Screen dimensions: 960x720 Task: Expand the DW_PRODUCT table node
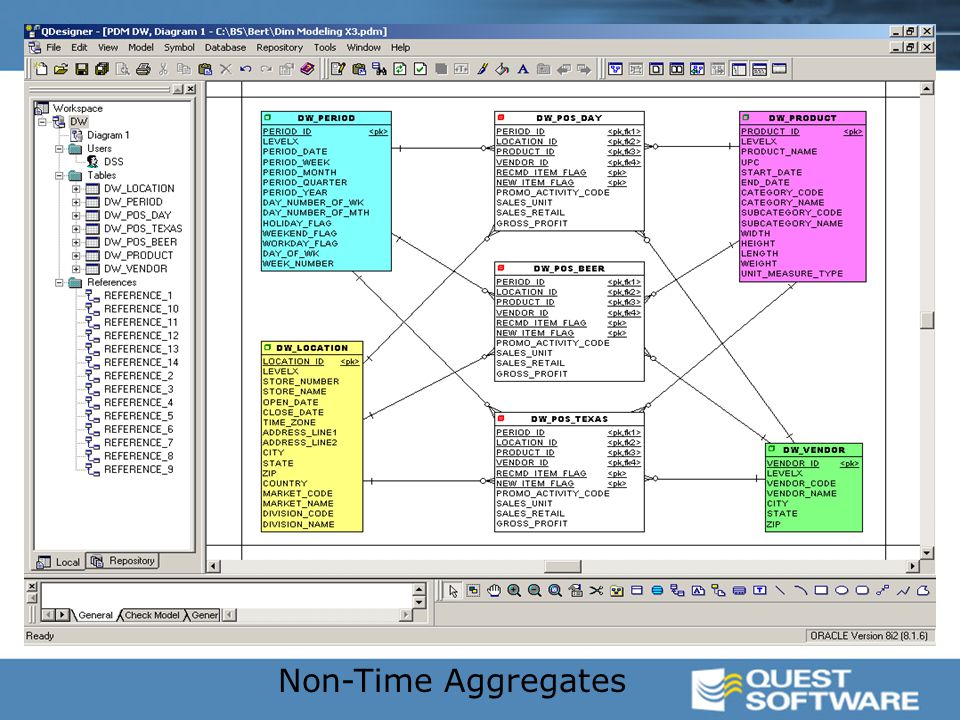click(x=76, y=256)
